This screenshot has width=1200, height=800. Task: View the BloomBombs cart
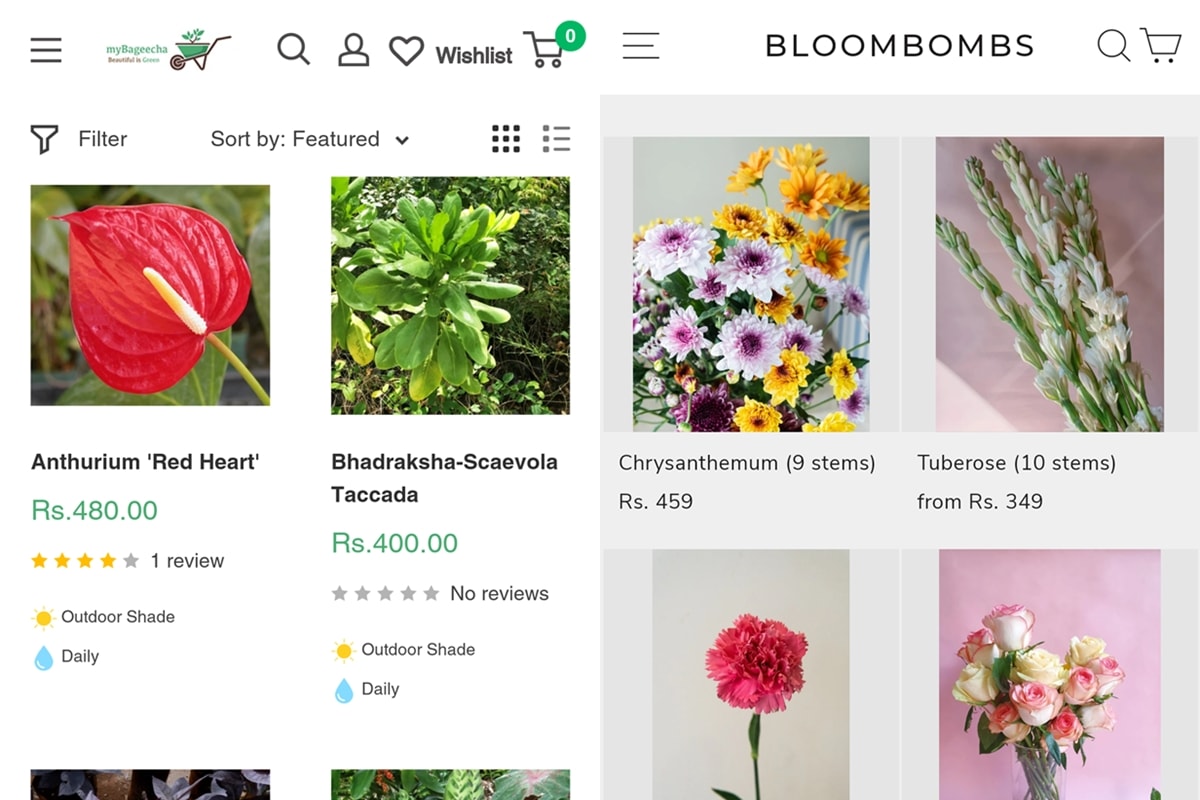tap(1161, 45)
